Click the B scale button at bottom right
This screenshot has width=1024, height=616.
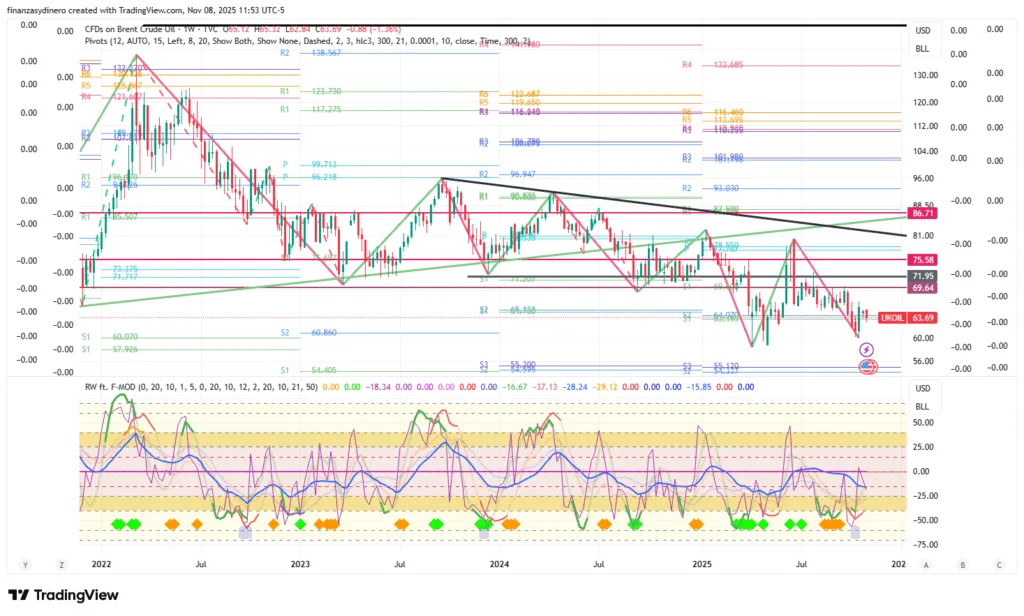click(962, 565)
